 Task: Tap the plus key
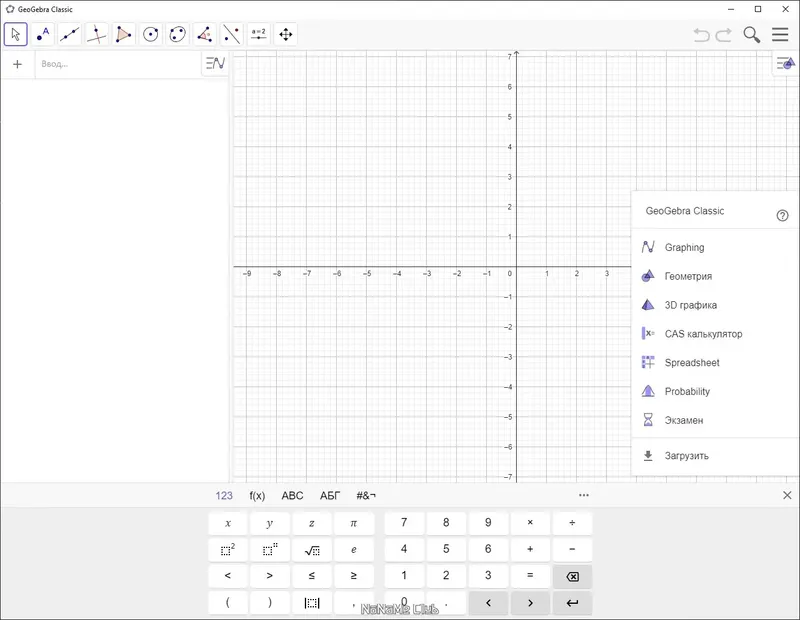coord(530,550)
